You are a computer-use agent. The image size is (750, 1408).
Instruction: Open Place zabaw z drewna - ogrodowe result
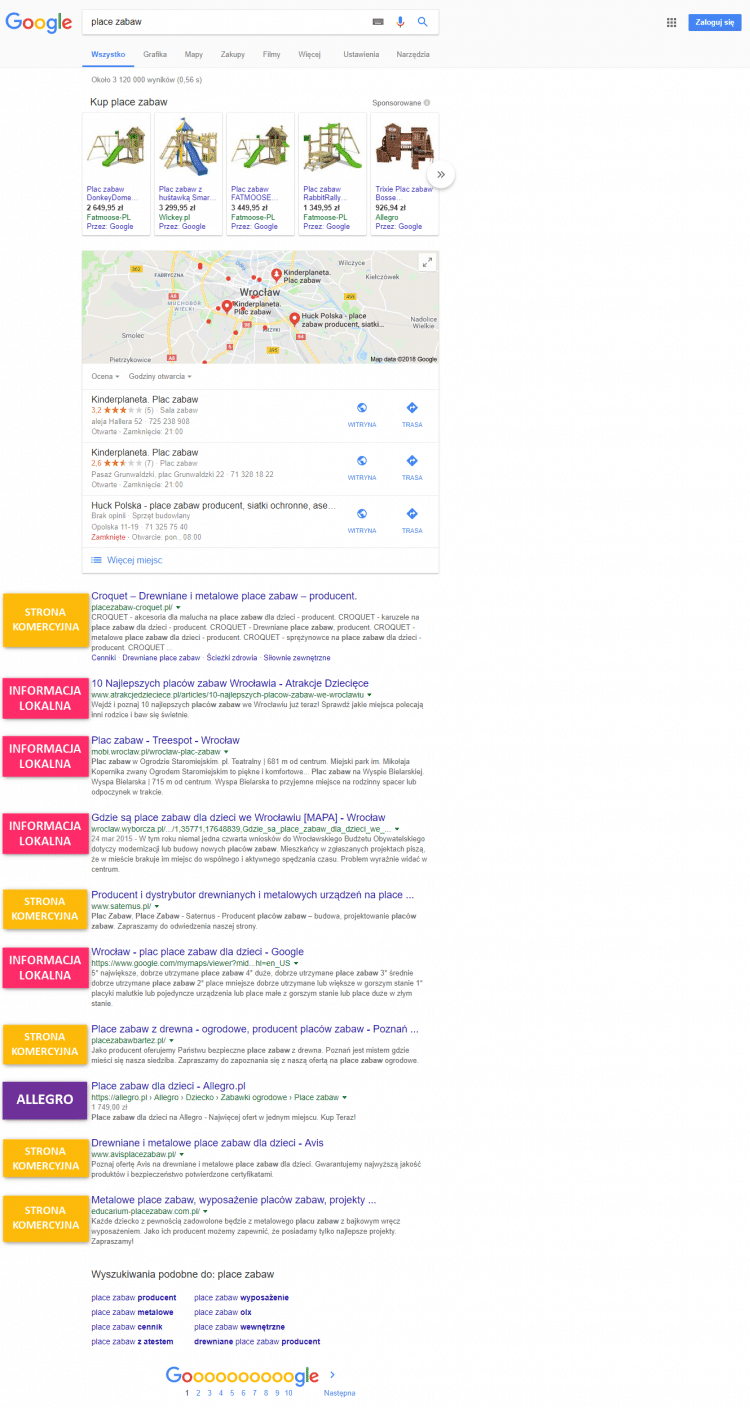(254, 1028)
